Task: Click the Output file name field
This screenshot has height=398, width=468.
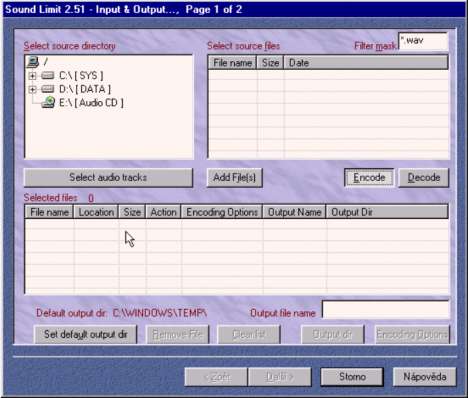Action: [386, 310]
